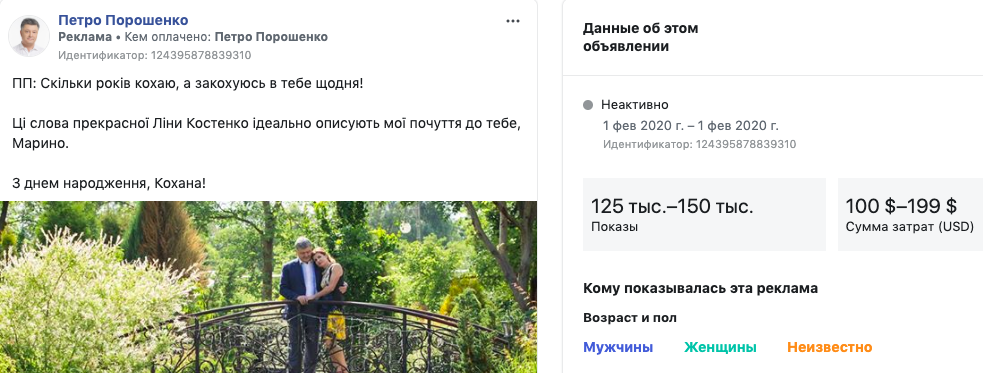This screenshot has width=983, height=373.
Task: Click the 125 тыс.–150 тыс. impressions card
Action: click(704, 214)
